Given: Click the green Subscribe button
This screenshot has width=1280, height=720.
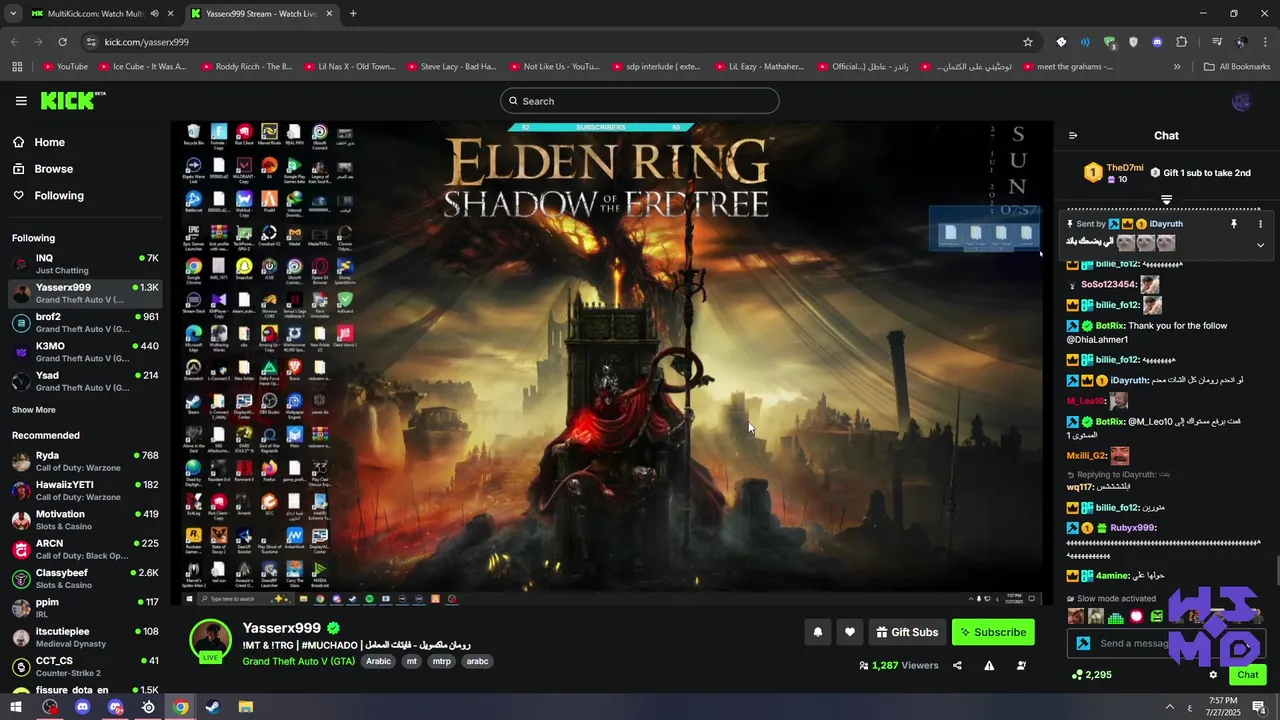Looking at the screenshot, I should [x=993, y=632].
